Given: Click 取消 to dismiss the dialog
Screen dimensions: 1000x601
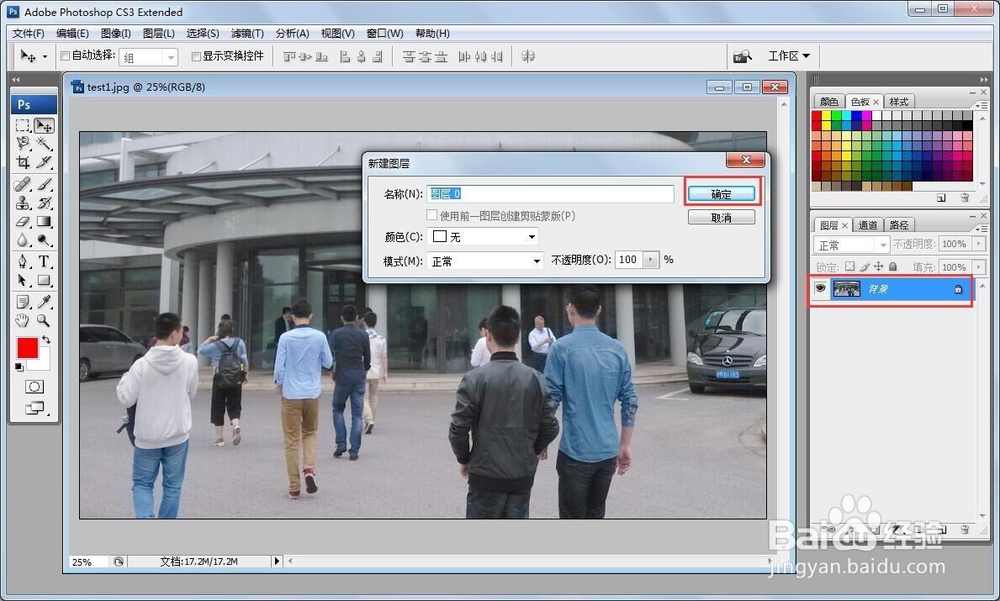Looking at the screenshot, I should coord(721,216).
